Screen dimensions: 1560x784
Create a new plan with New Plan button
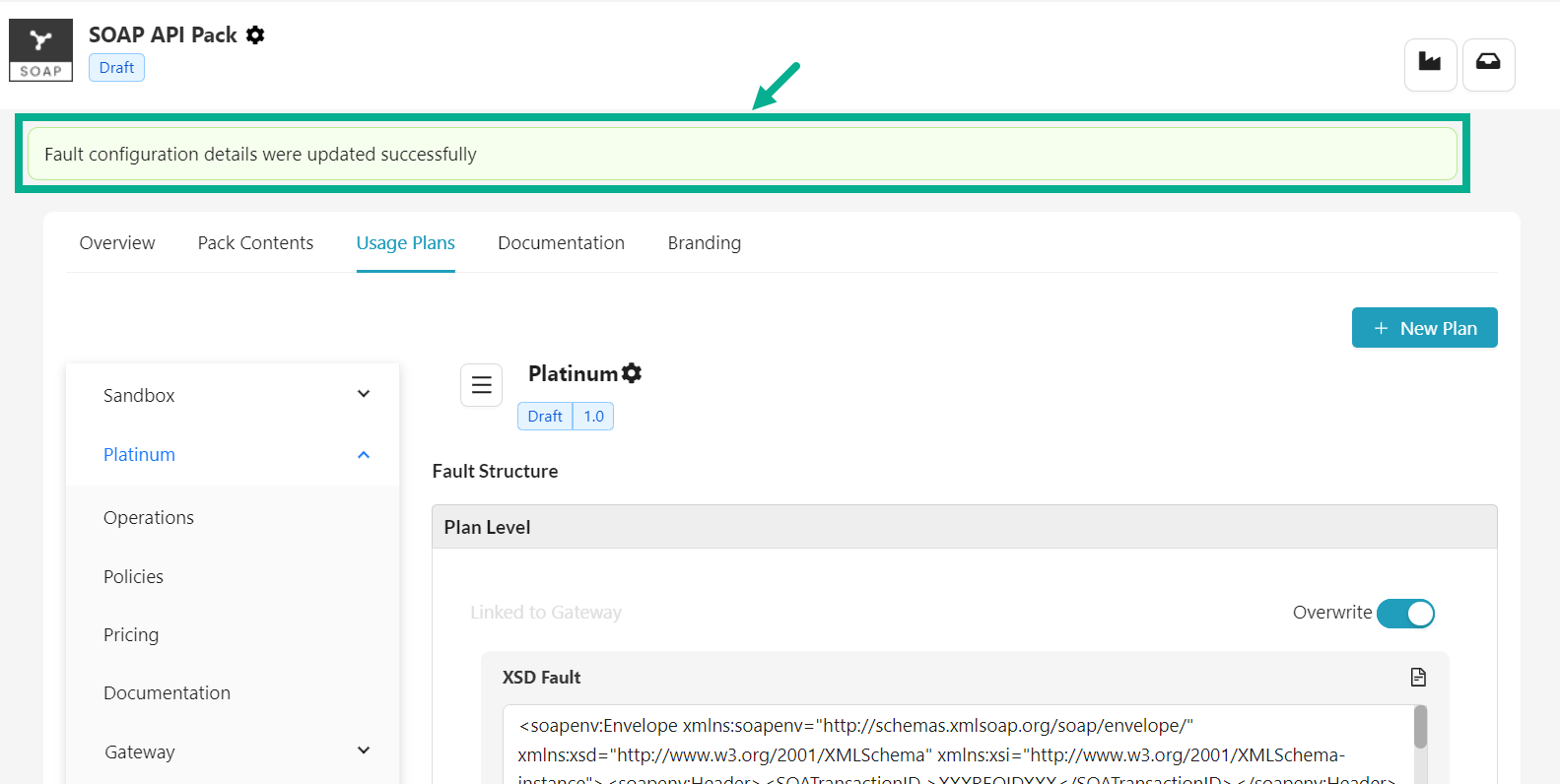pos(1424,328)
